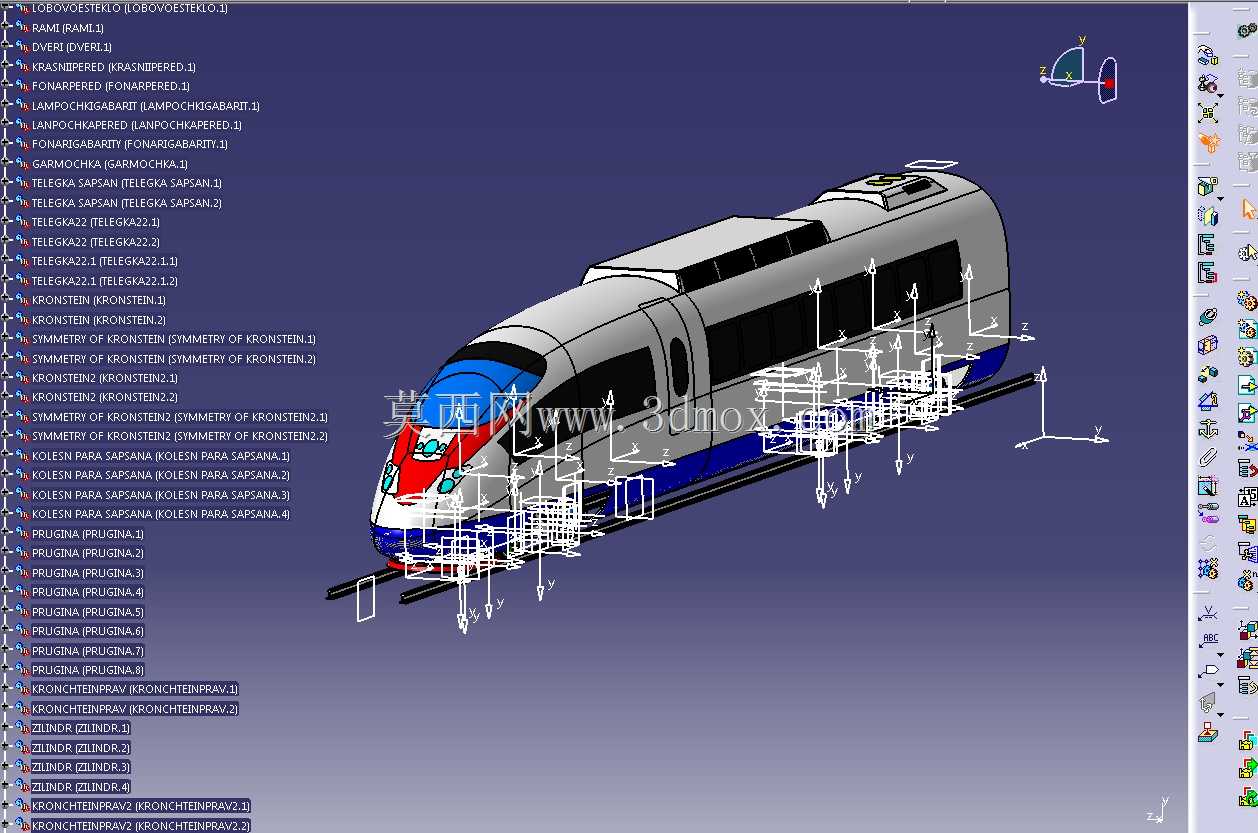Select DVERI (DVERI.1) tree node

(x=72, y=47)
